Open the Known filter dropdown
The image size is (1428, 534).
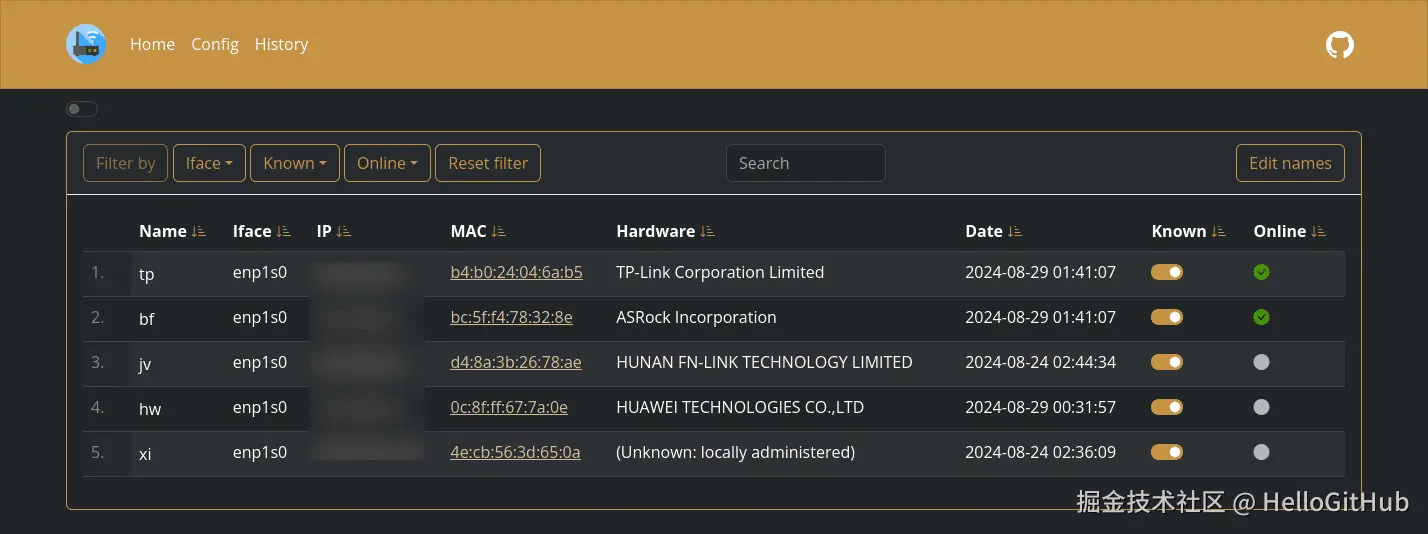[295, 163]
